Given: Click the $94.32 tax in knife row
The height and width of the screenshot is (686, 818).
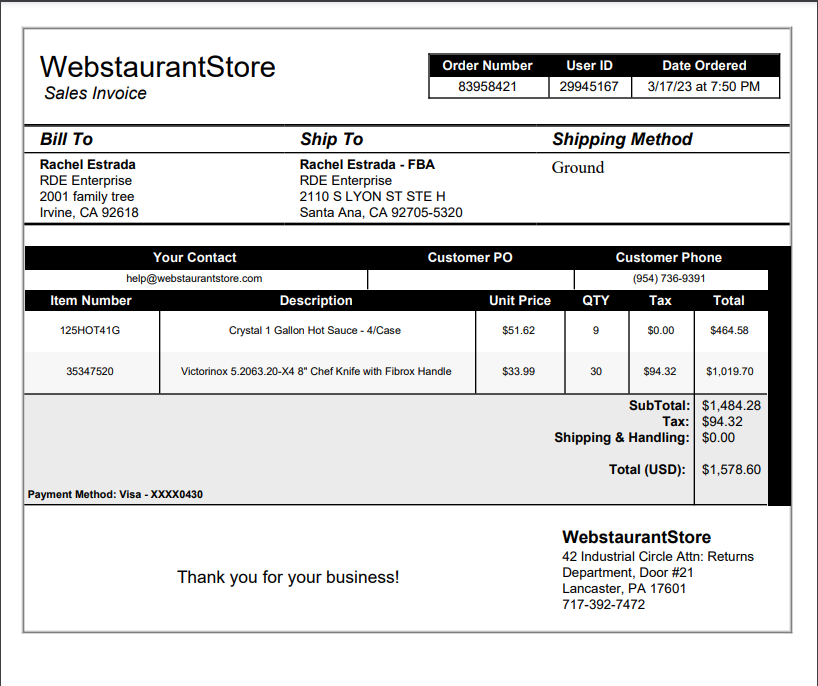Looking at the screenshot, I should [x=660, y=372].
